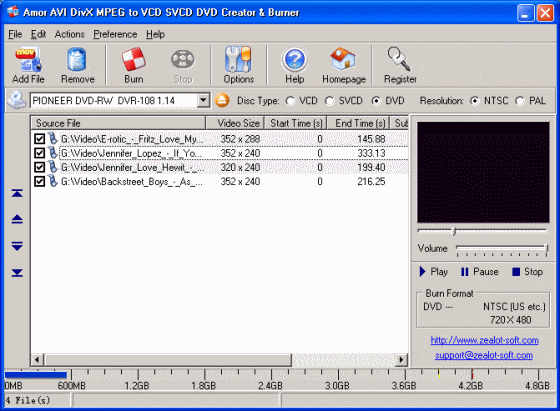
Task: Select the G:\Video\E-rotic file name
Action: point(132,139)
